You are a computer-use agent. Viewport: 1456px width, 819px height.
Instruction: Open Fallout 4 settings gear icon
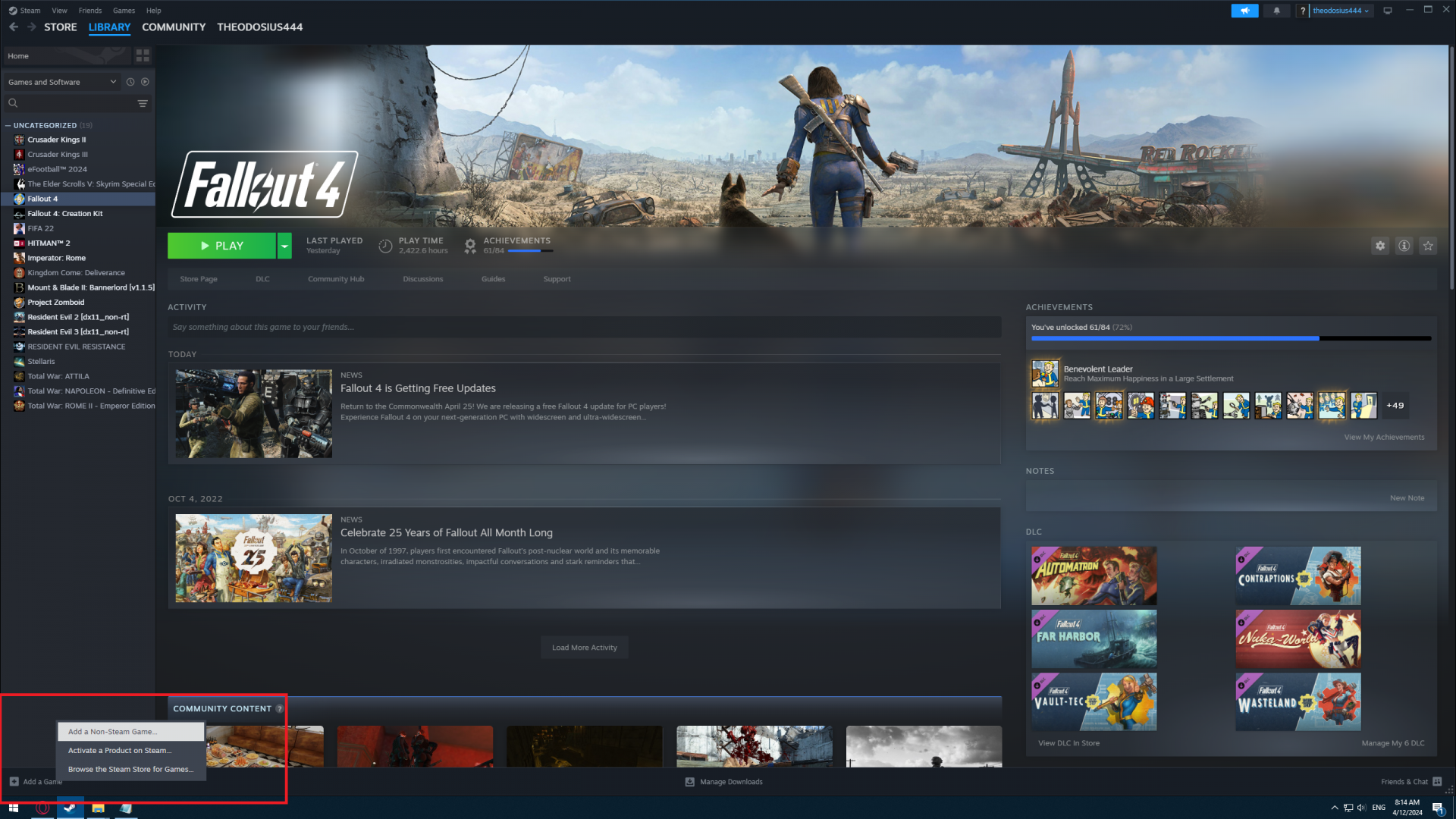tap(1380, 246)
